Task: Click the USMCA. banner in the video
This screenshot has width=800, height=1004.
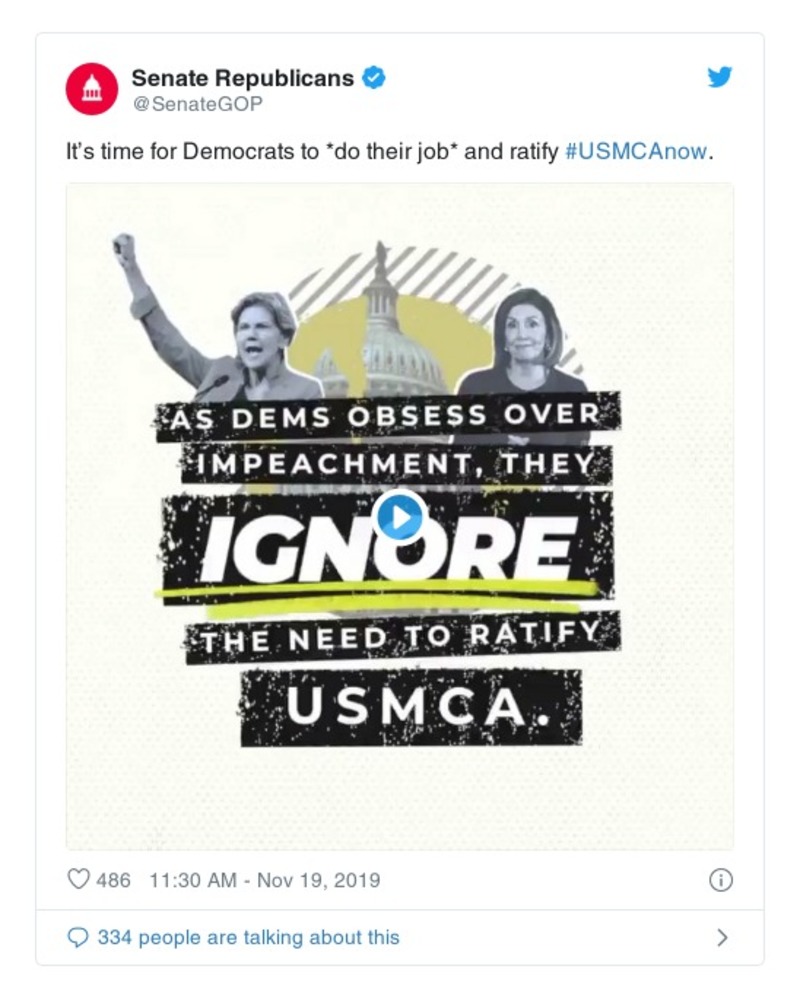Action: 410,707
